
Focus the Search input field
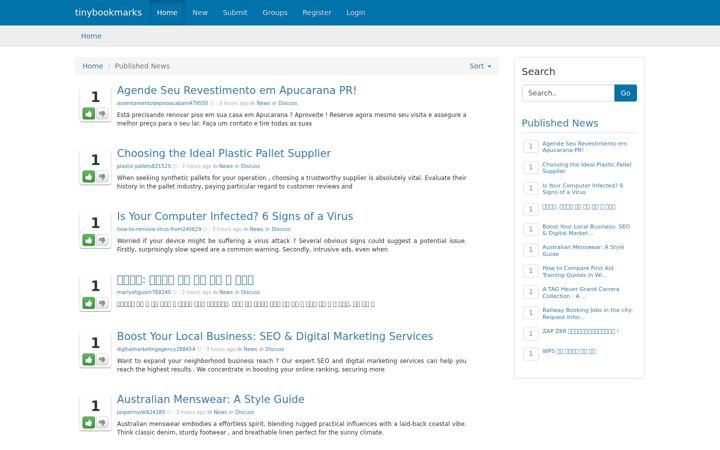click(568, 93)
